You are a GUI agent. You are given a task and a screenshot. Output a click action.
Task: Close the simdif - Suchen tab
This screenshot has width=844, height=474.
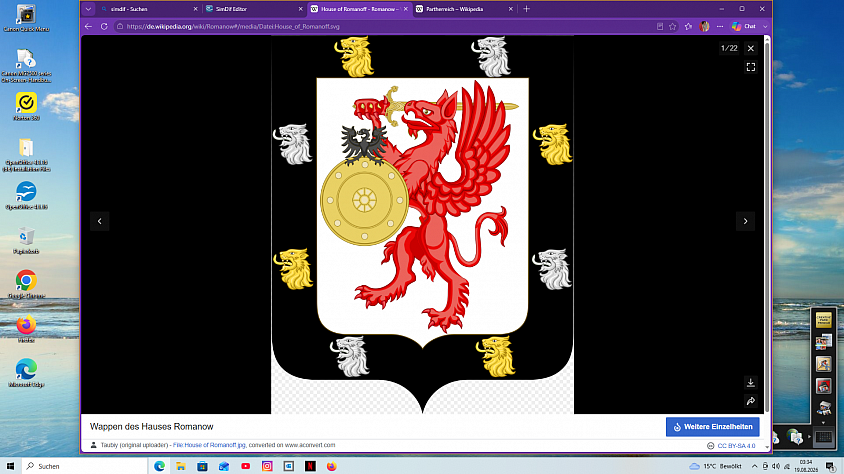(195, 9)
